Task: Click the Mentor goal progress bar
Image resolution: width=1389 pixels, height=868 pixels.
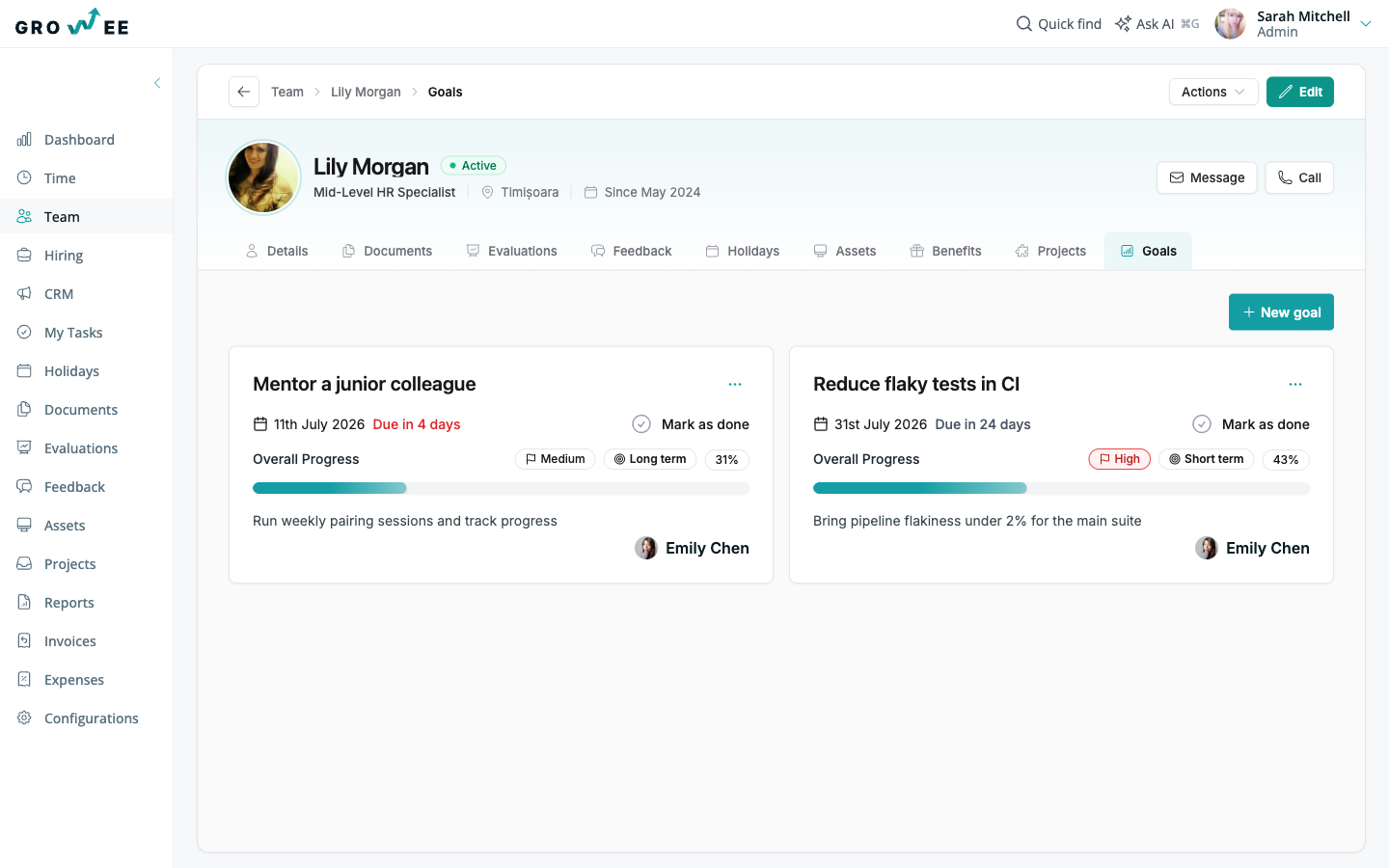Action: pos(501,488)
